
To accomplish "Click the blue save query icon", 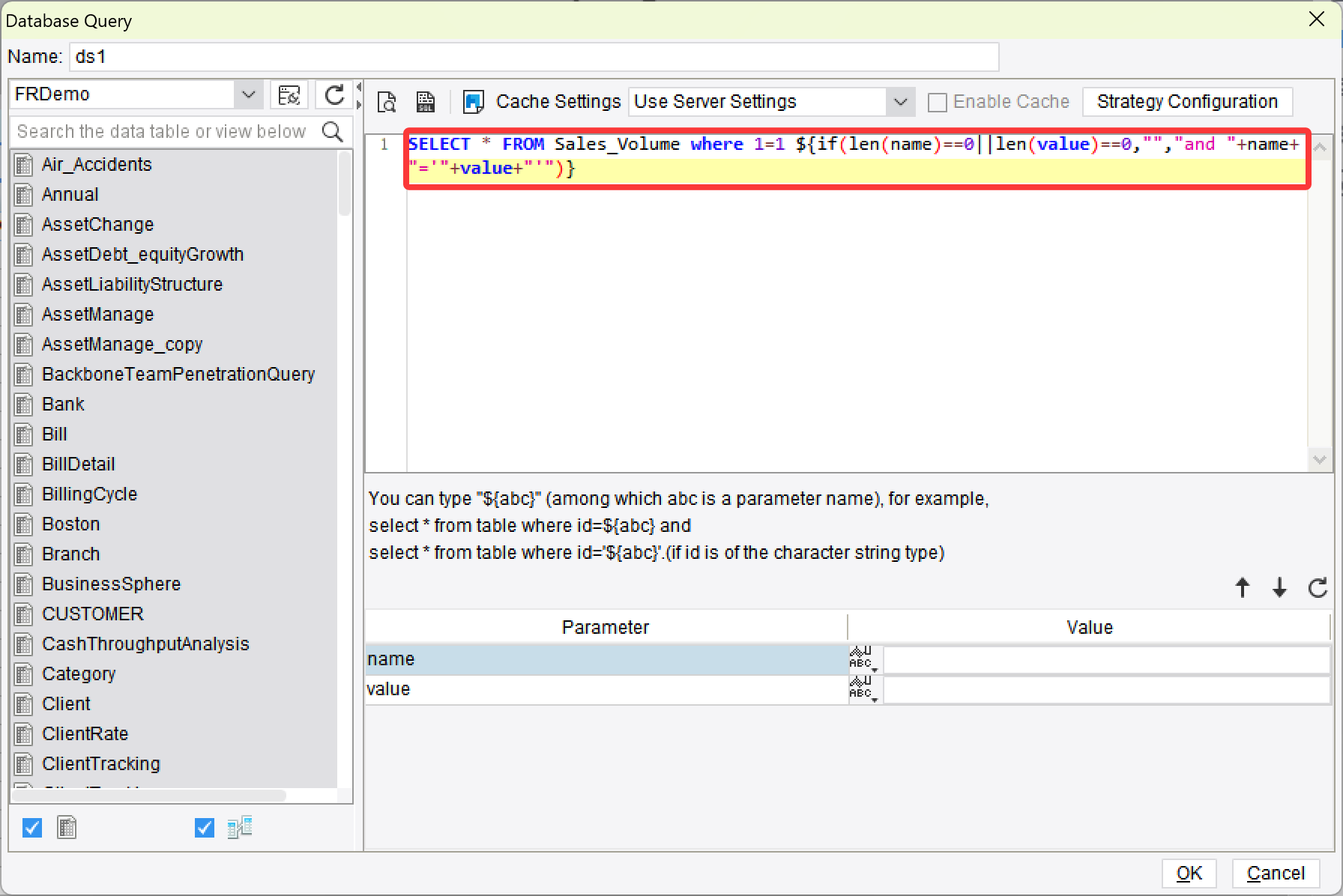I will click(473, 101).
